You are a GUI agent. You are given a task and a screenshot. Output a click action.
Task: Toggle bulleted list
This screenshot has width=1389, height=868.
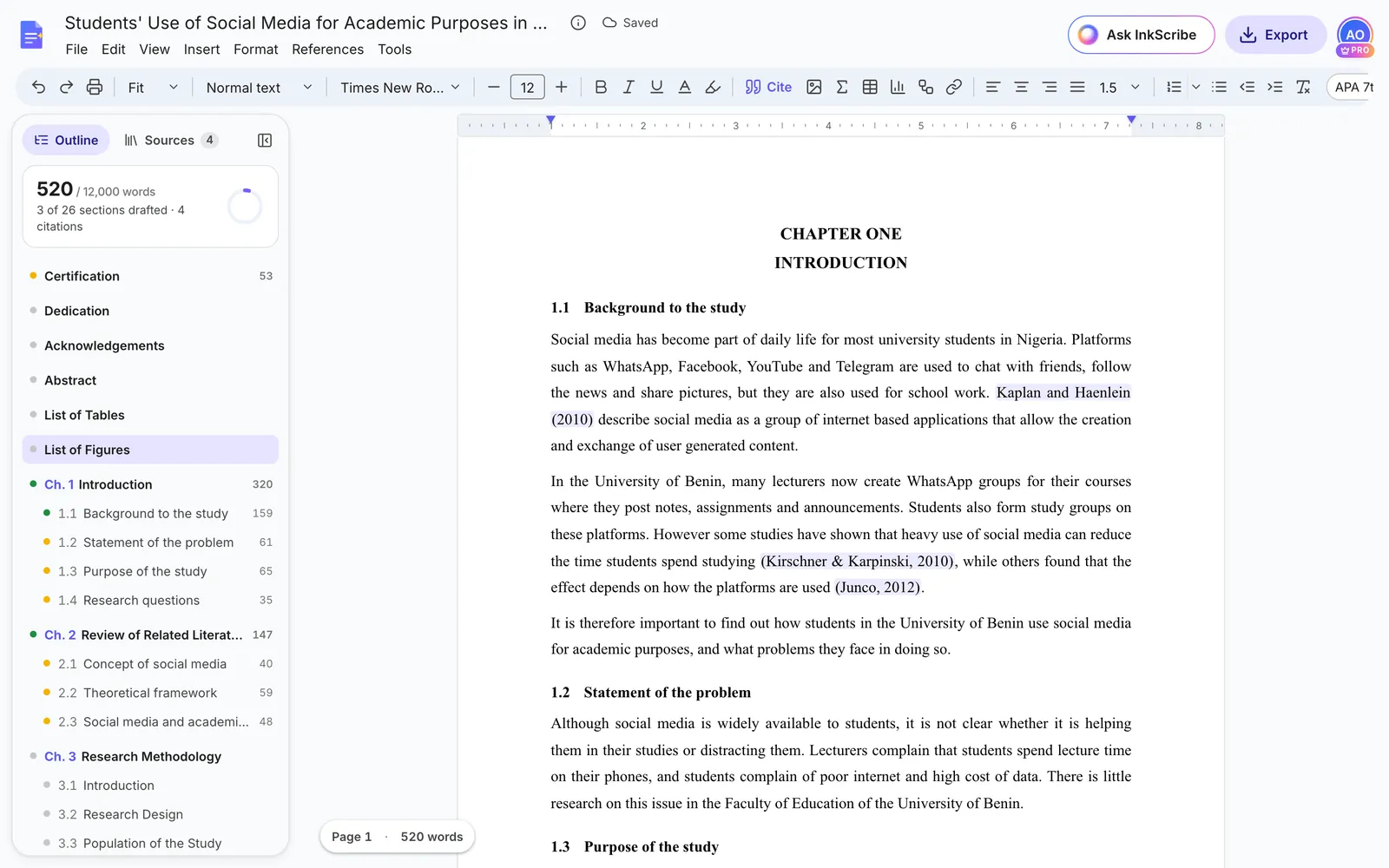point(1220,87)
